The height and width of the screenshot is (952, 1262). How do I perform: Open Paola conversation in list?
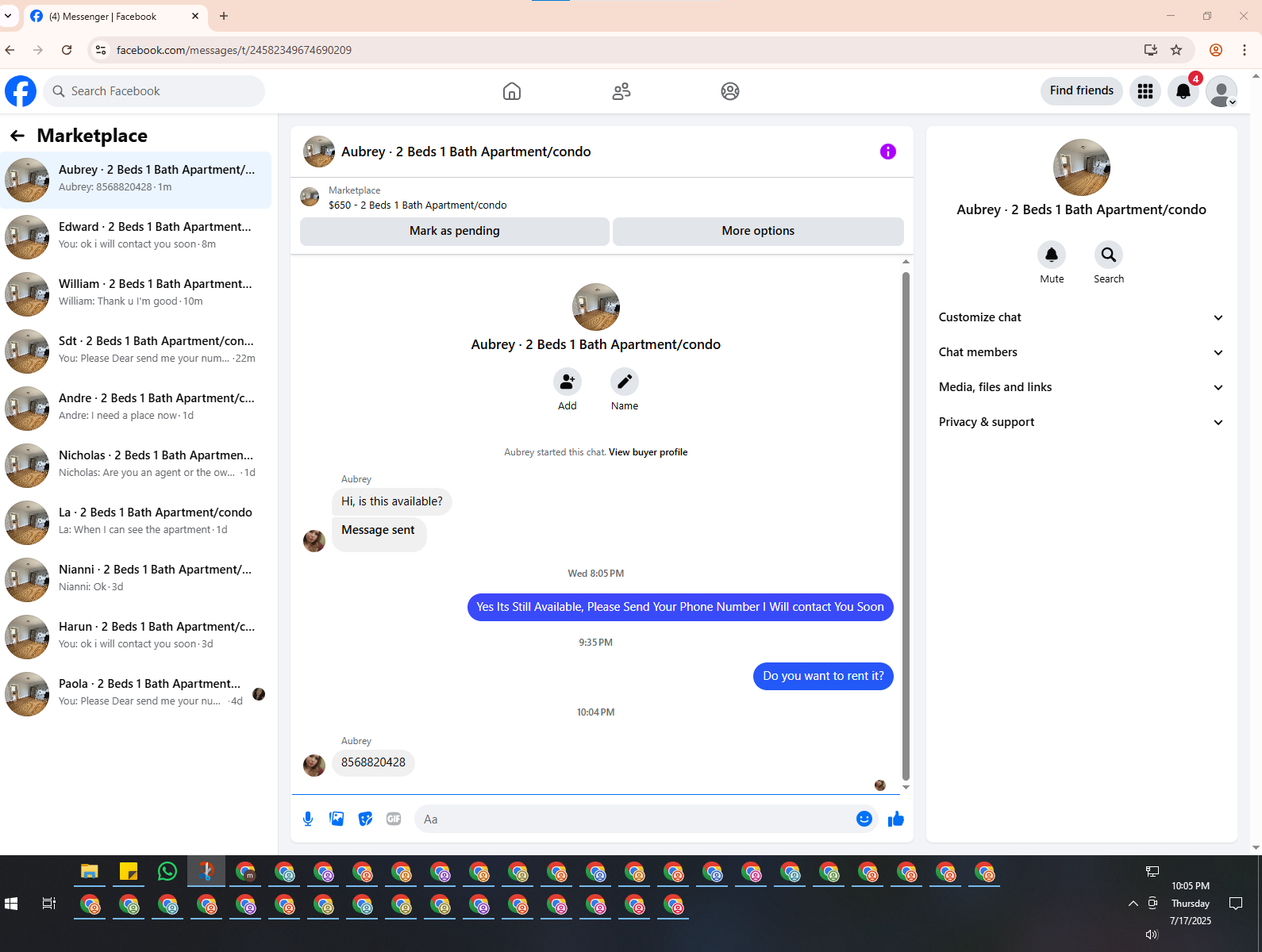(136, 694)
